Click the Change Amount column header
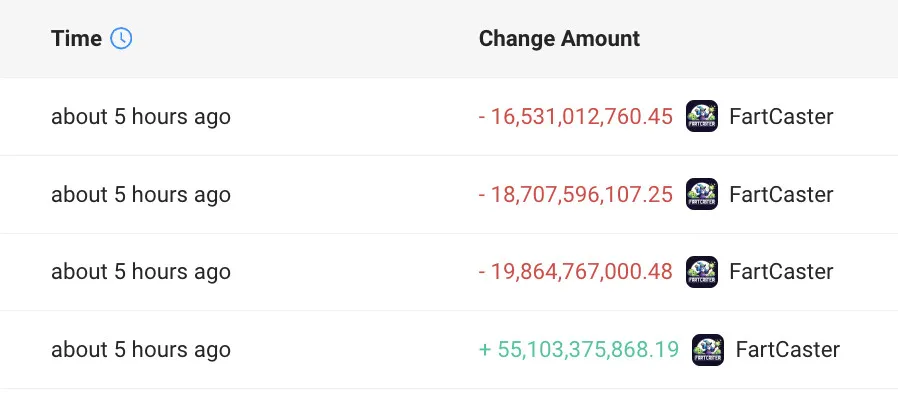Screen dimensions: 898x402 click(559, 39)
